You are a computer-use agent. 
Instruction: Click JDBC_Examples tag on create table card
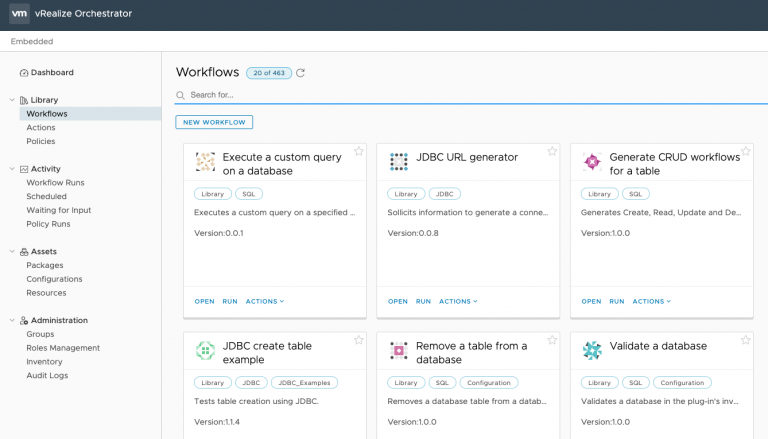pos(304,383)
